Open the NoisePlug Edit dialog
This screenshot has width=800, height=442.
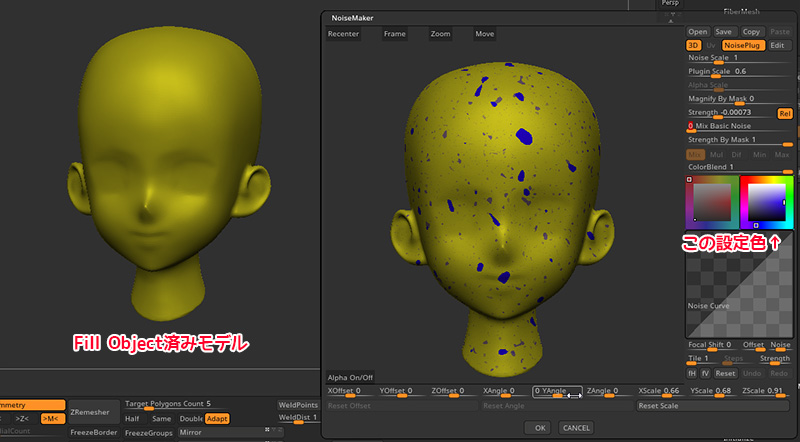coord(780,45)
